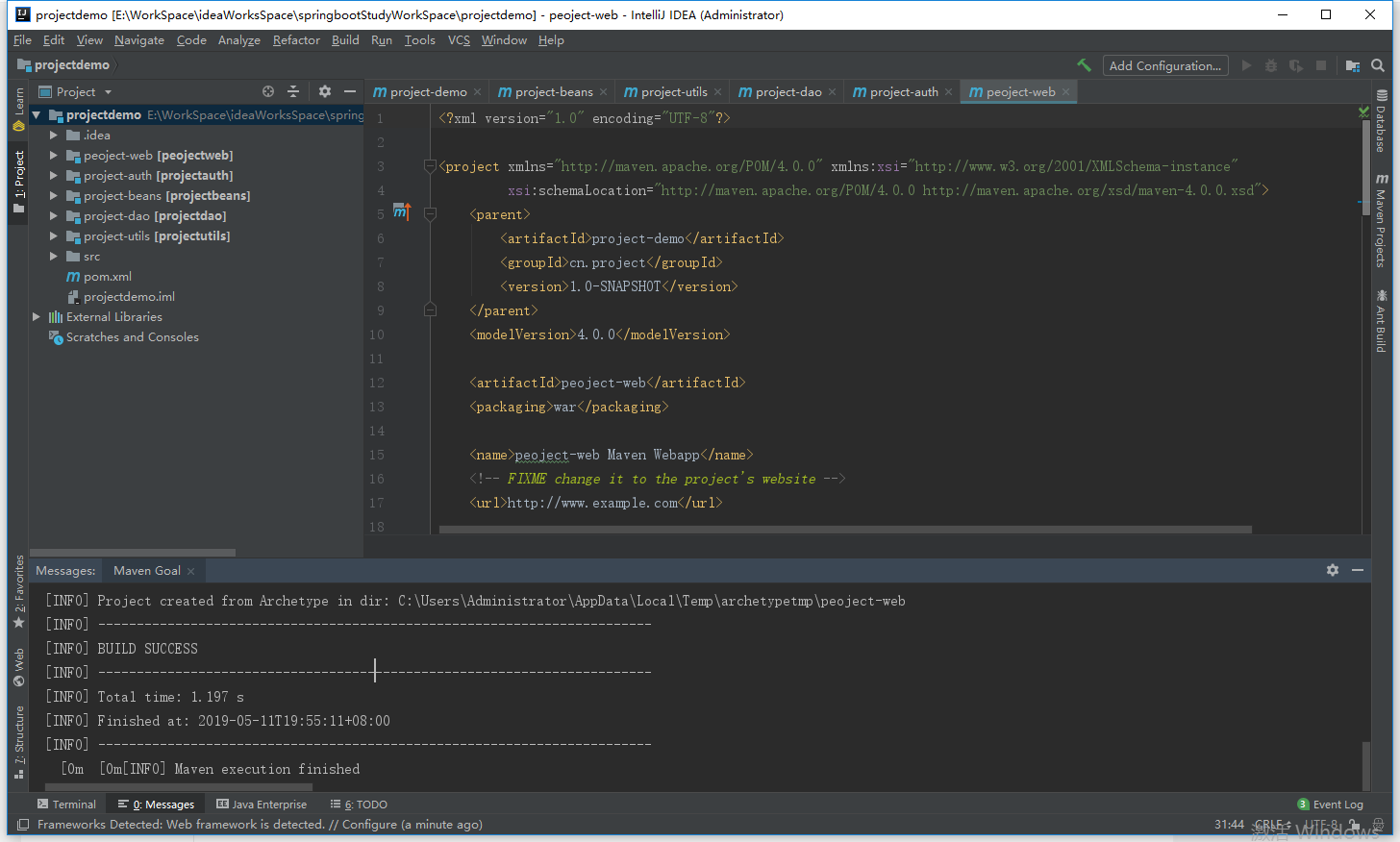Open Messages panel settings gear

pos(1332,570)
